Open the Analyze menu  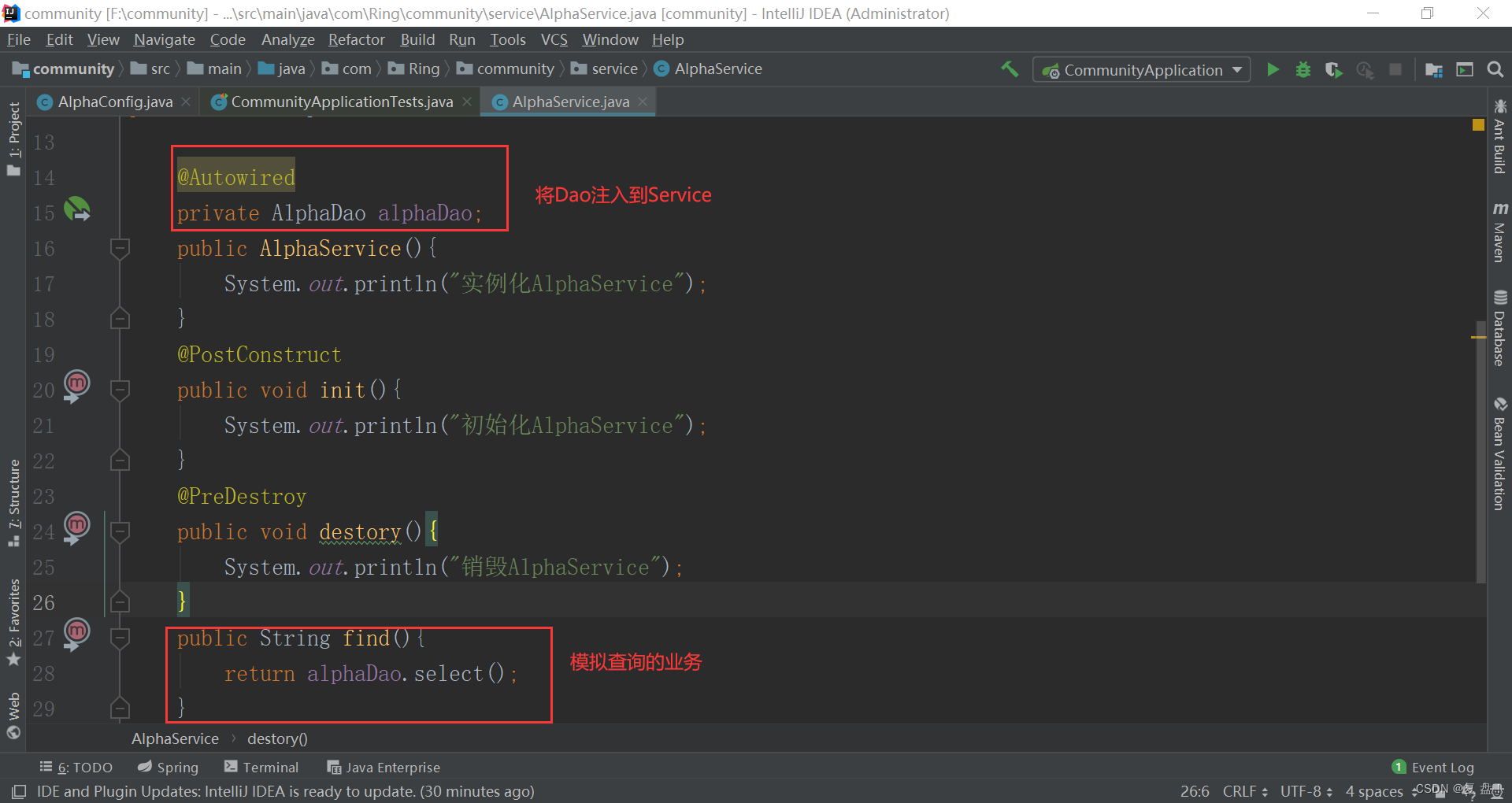(287, 39)
